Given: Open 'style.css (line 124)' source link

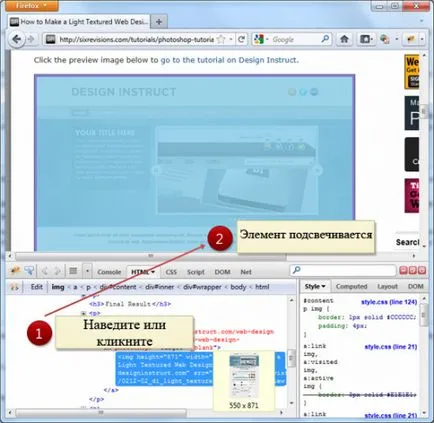Looking at the screenshot, I should [x=389, y=302].
